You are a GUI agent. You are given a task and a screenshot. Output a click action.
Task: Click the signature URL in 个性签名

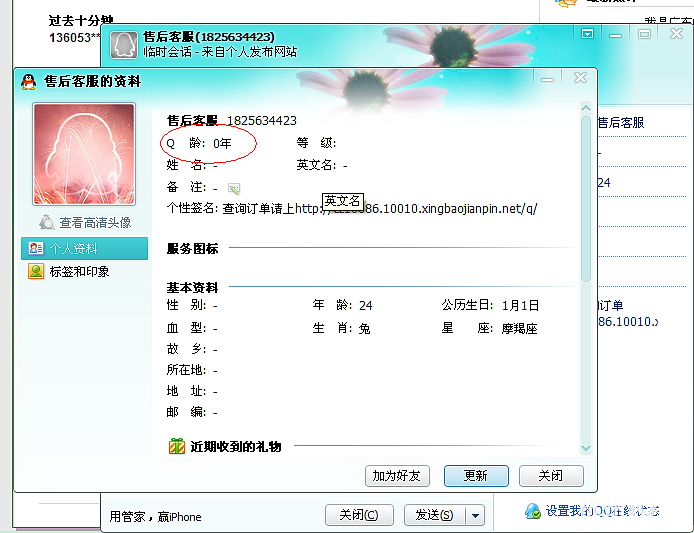(416, 209)
